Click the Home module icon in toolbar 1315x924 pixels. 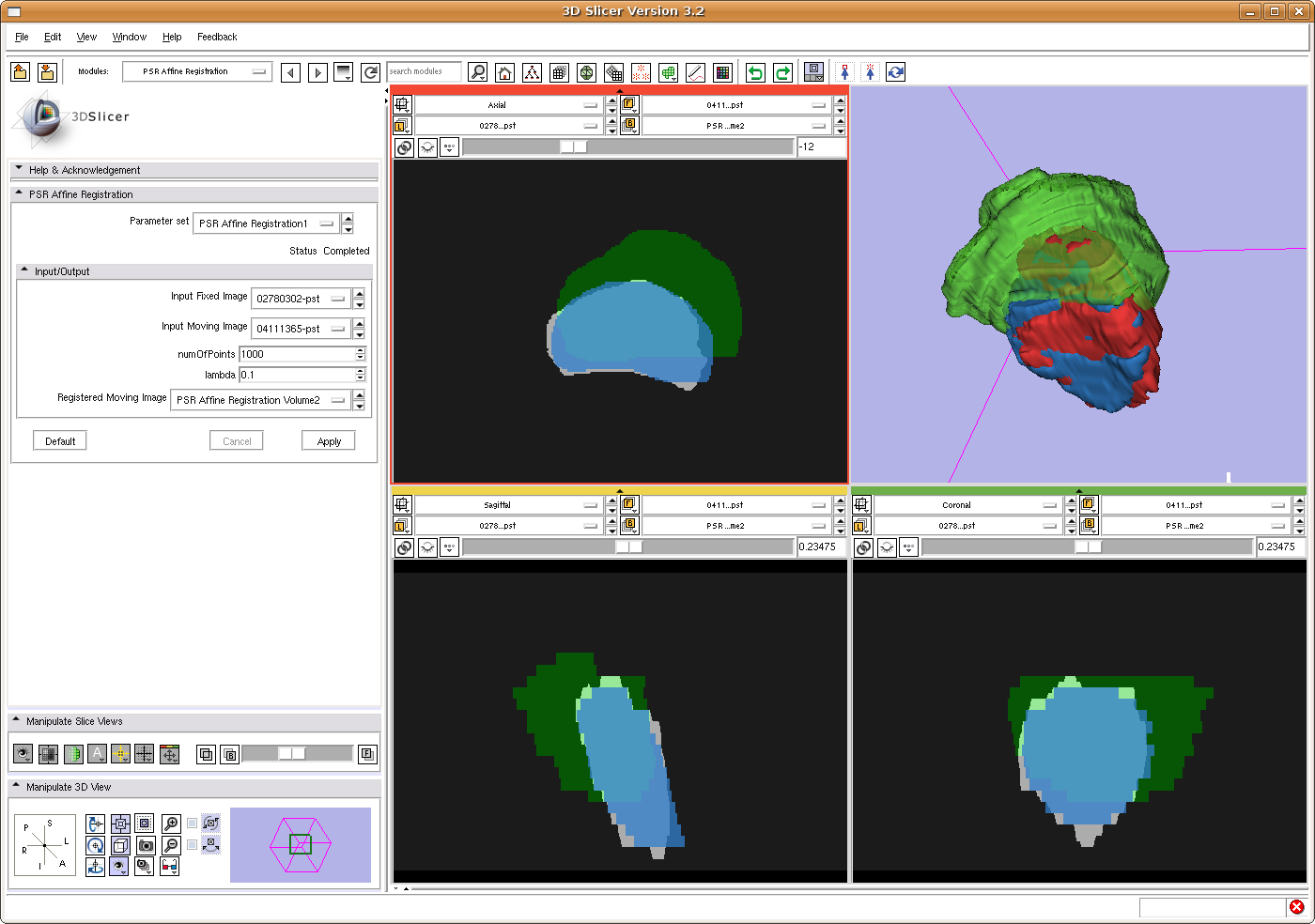505,72
